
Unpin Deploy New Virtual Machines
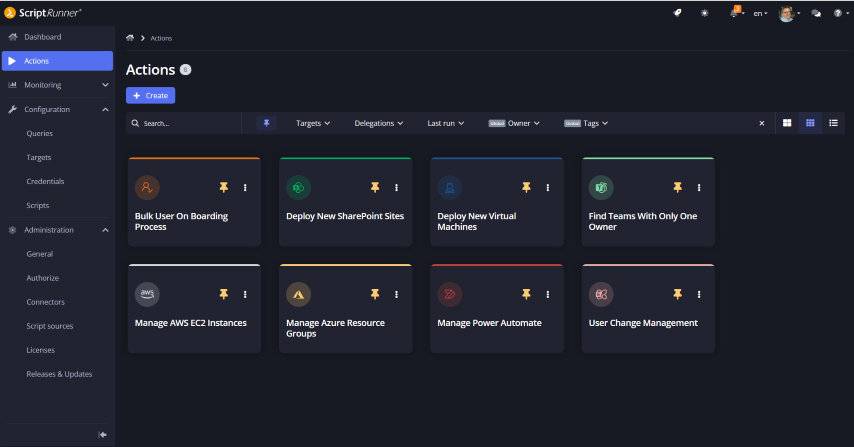click(x=526, y=187)
